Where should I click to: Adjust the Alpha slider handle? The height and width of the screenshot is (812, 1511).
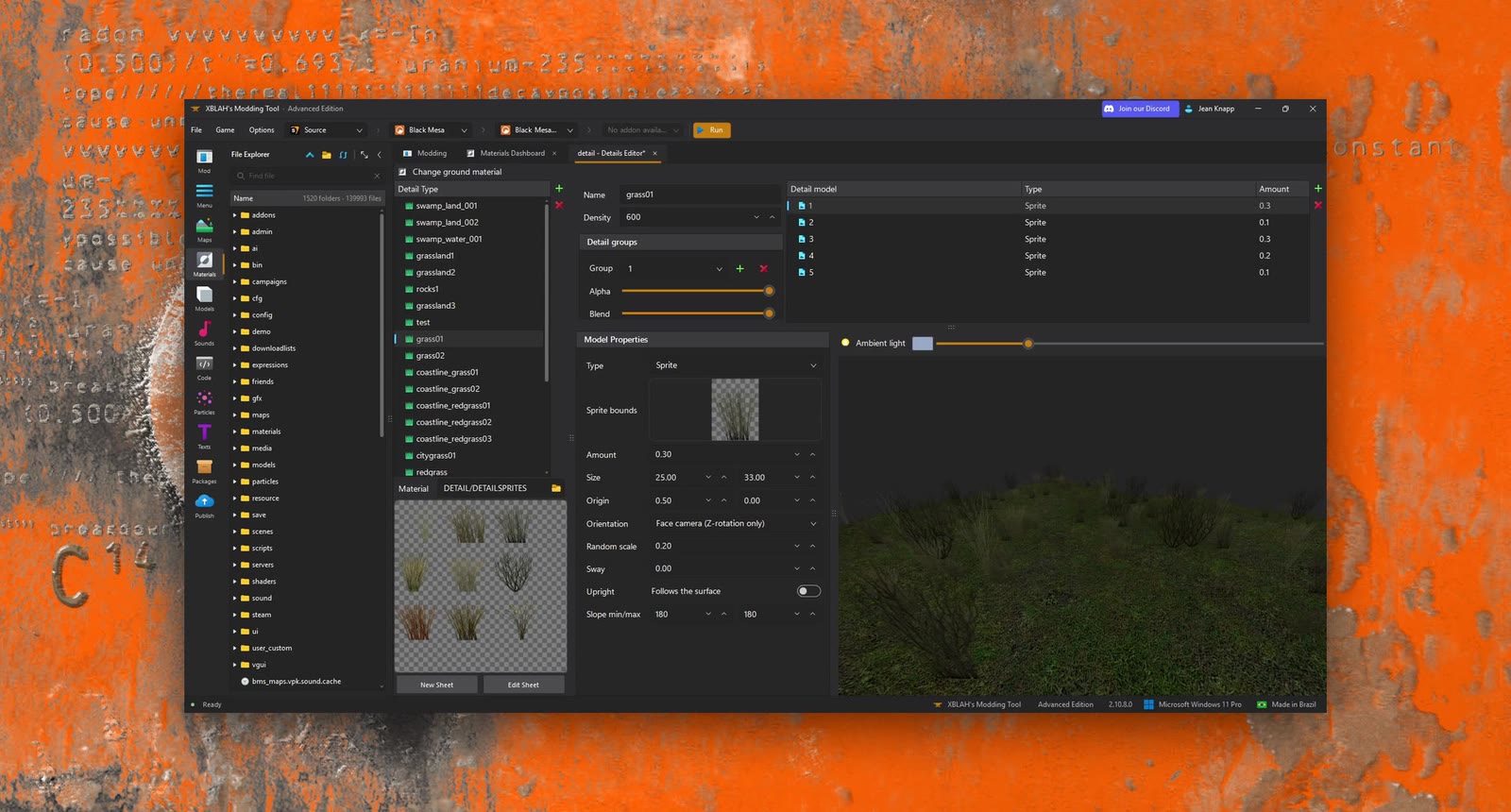tap(769, 291)
